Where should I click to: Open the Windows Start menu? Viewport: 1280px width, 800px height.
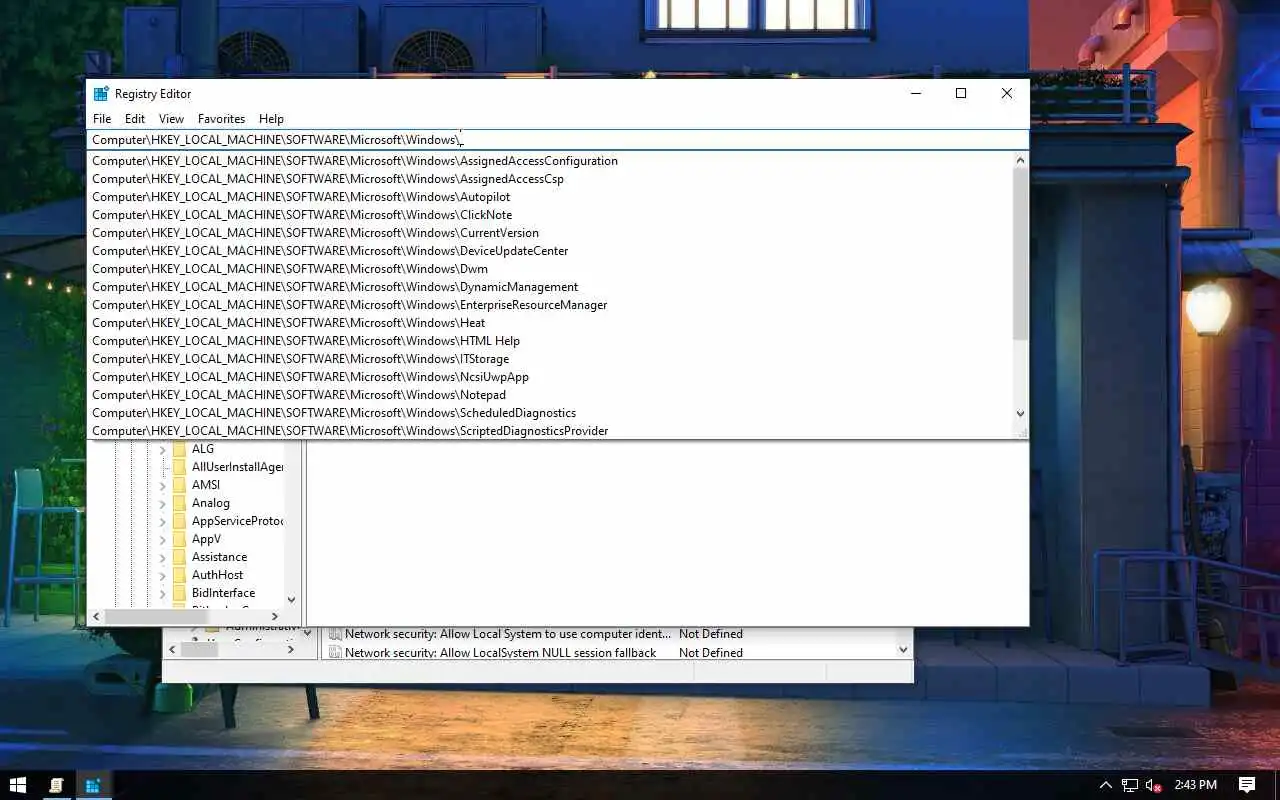coord(18,785)
